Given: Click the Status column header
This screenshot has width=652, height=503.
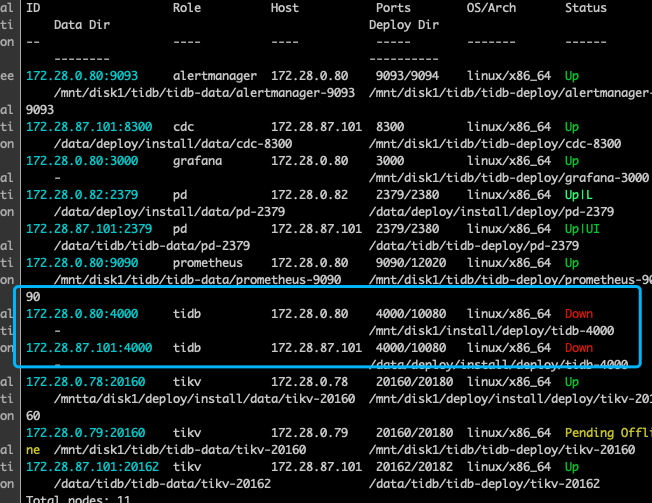Looking at the screenshot, I should click(585, 8).
